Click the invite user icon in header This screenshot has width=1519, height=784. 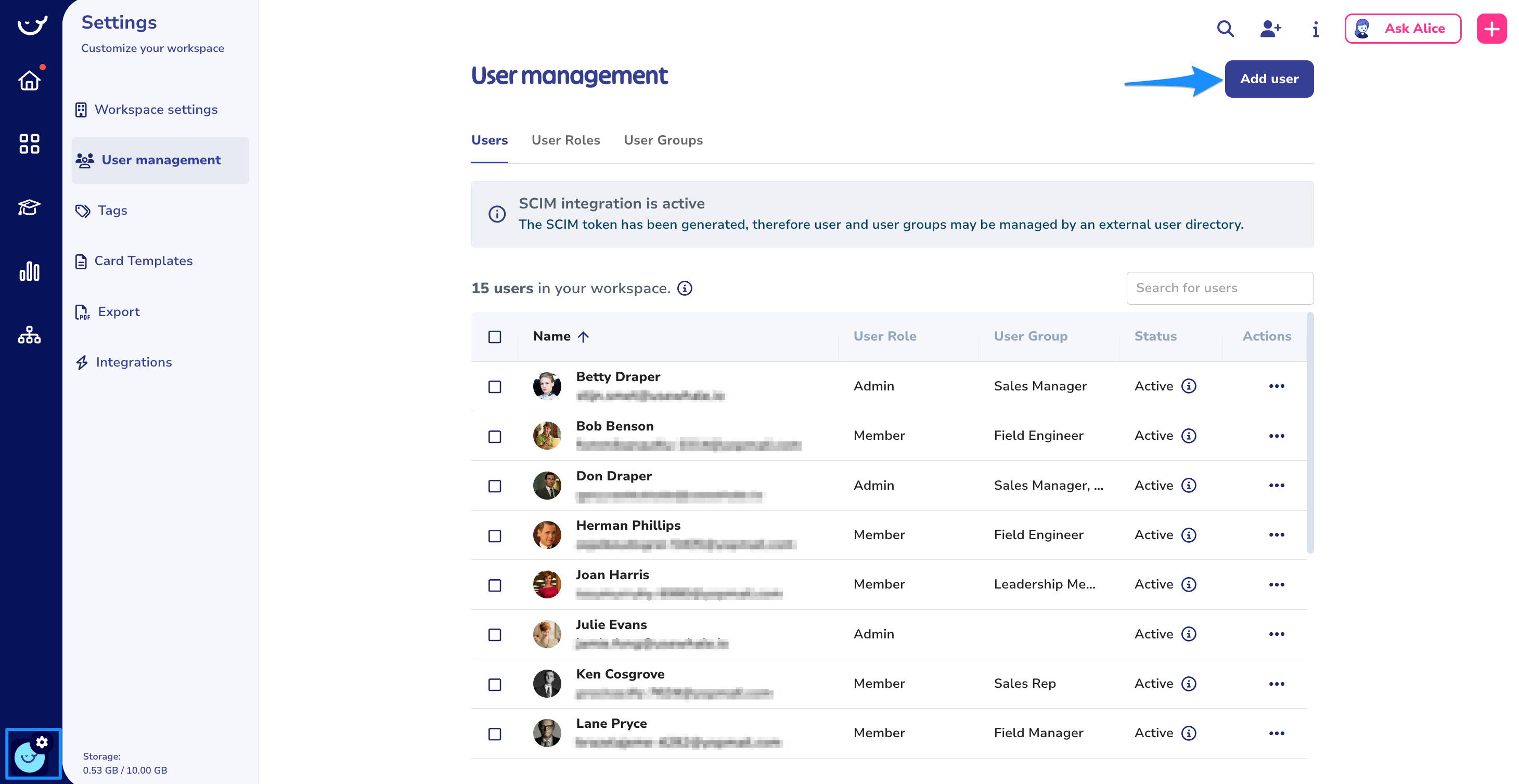(1270, 28)
